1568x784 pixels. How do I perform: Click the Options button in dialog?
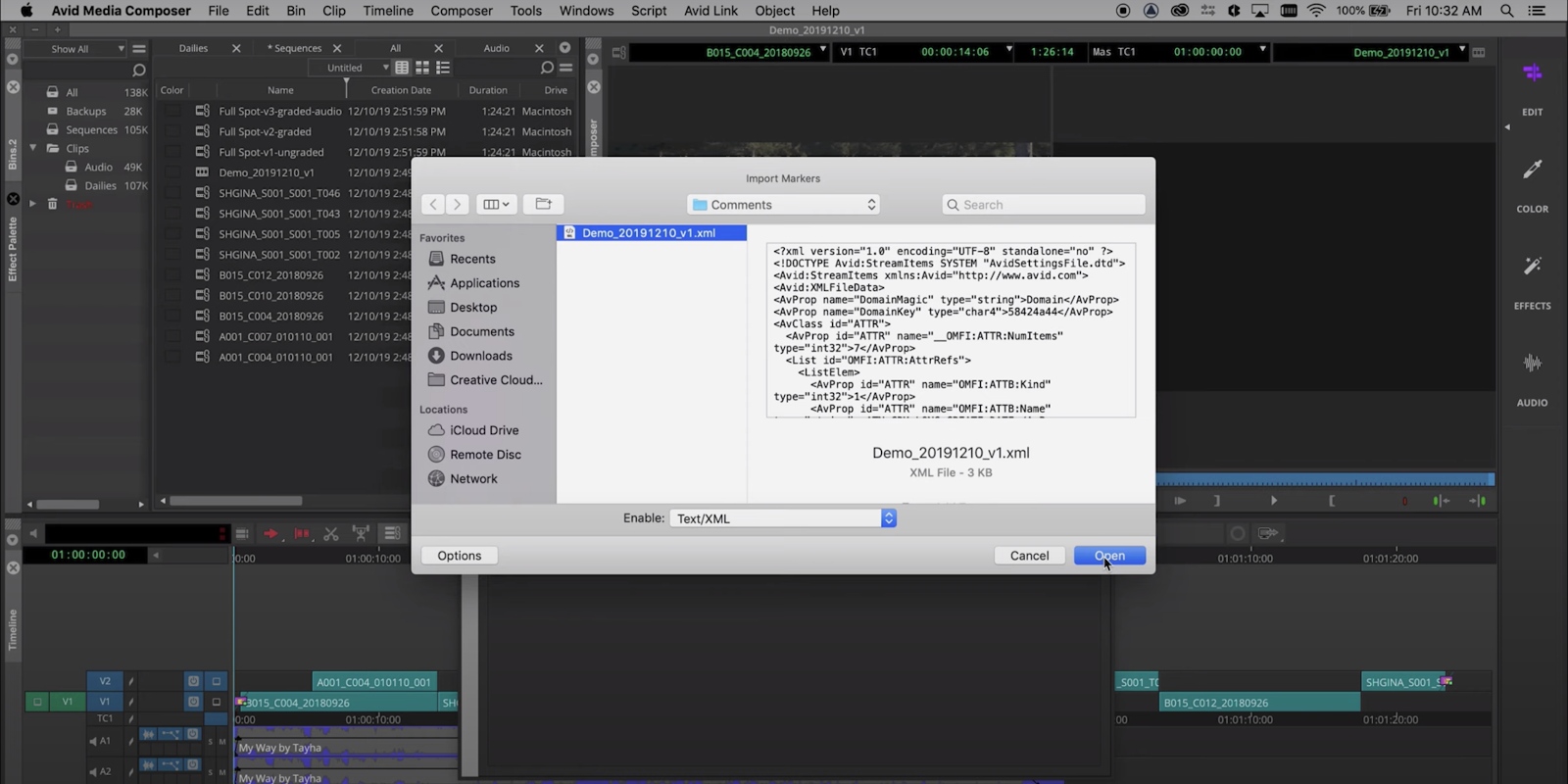(x=459, y=556)
